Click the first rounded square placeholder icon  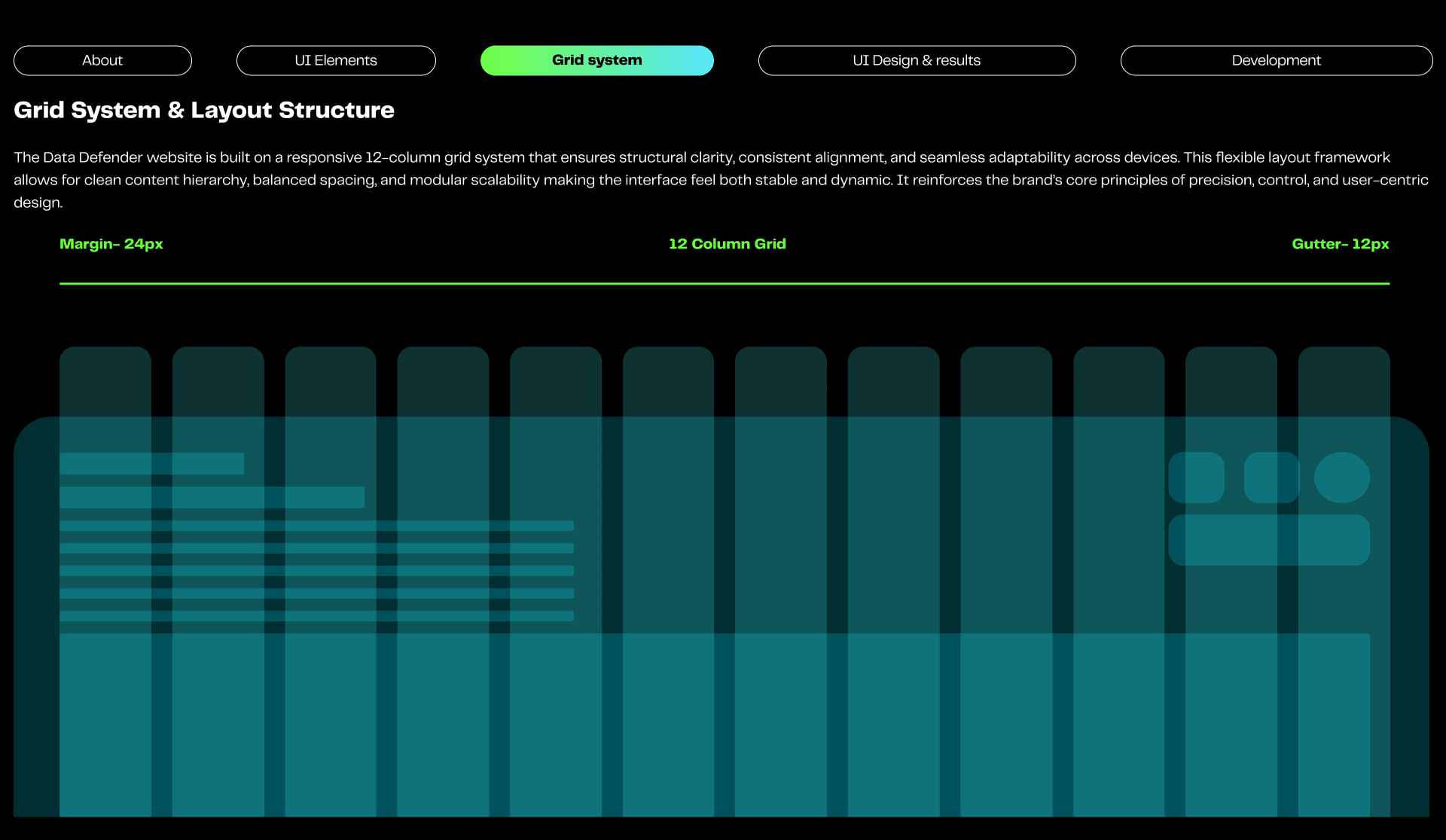1196,477
